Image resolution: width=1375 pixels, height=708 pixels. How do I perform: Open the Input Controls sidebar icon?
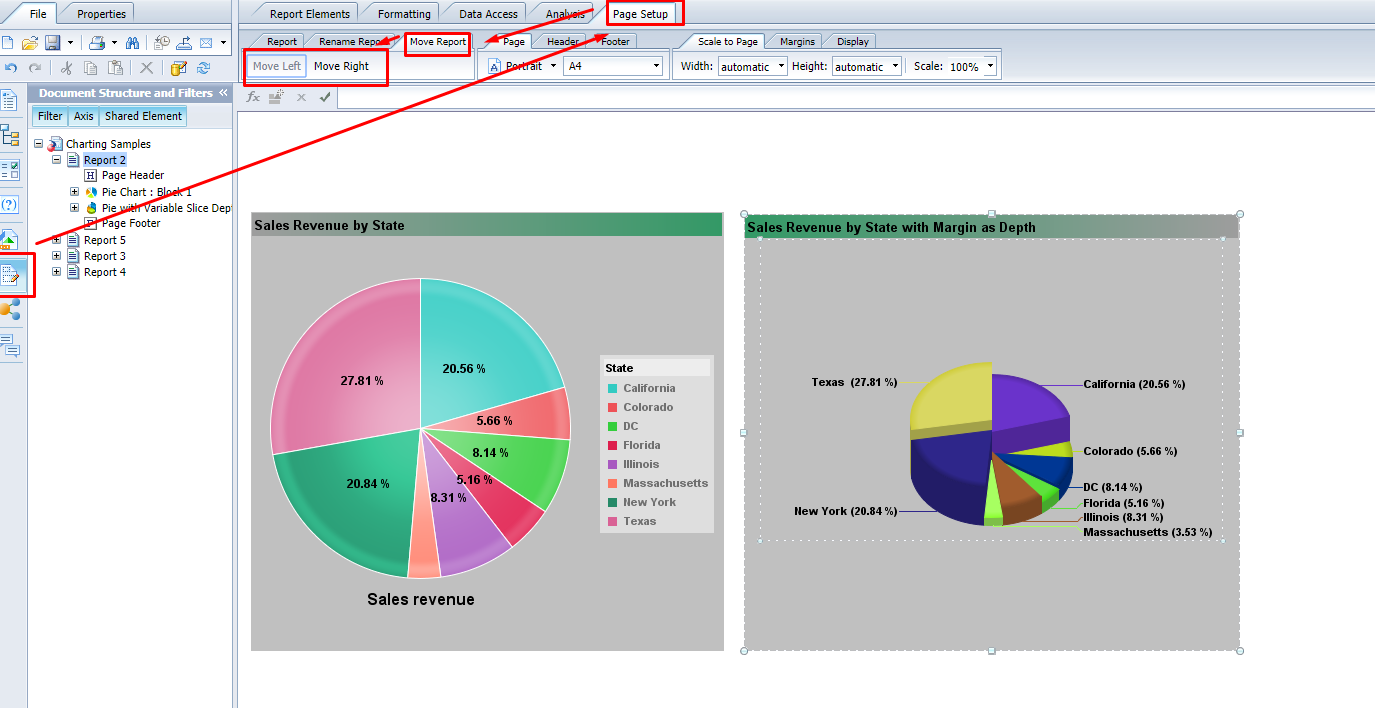click(9, 169)
